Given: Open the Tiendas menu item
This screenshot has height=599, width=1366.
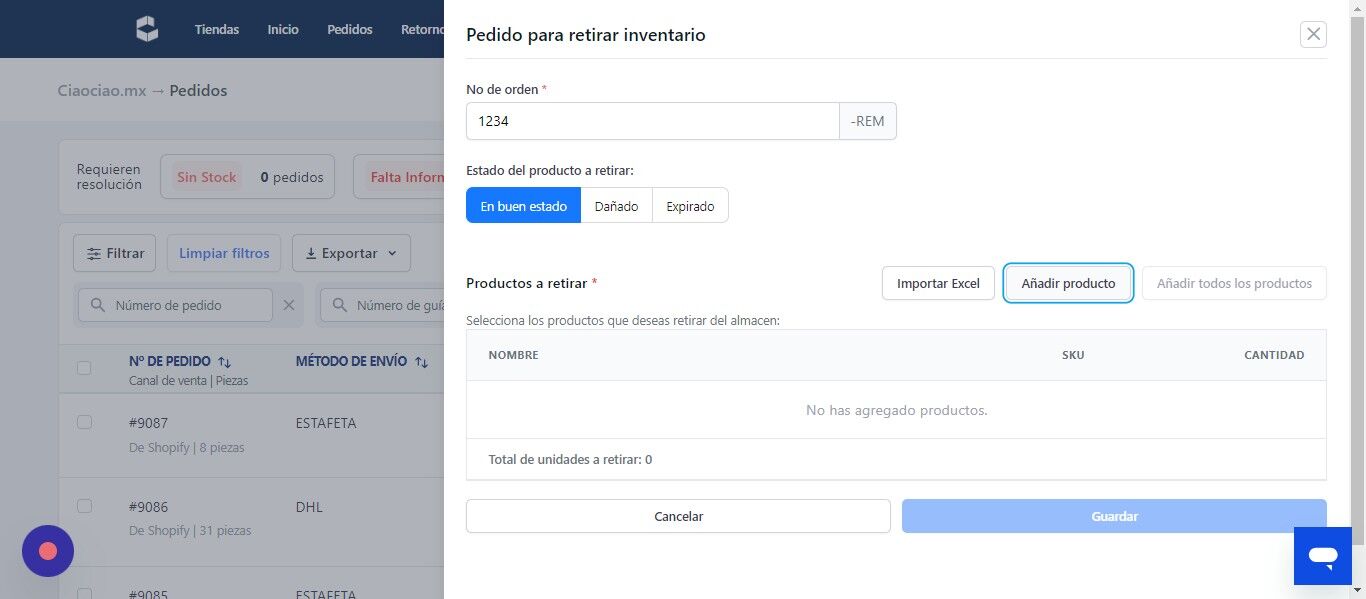Looking at the screenshot, I should click(x=217, y=29).
